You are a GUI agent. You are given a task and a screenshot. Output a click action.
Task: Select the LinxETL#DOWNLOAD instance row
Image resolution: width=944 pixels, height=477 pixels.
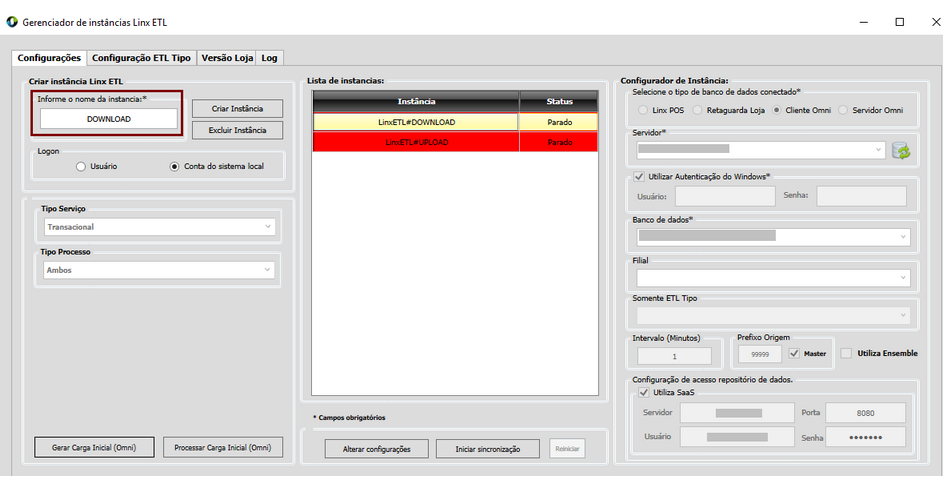pos(416,122)
